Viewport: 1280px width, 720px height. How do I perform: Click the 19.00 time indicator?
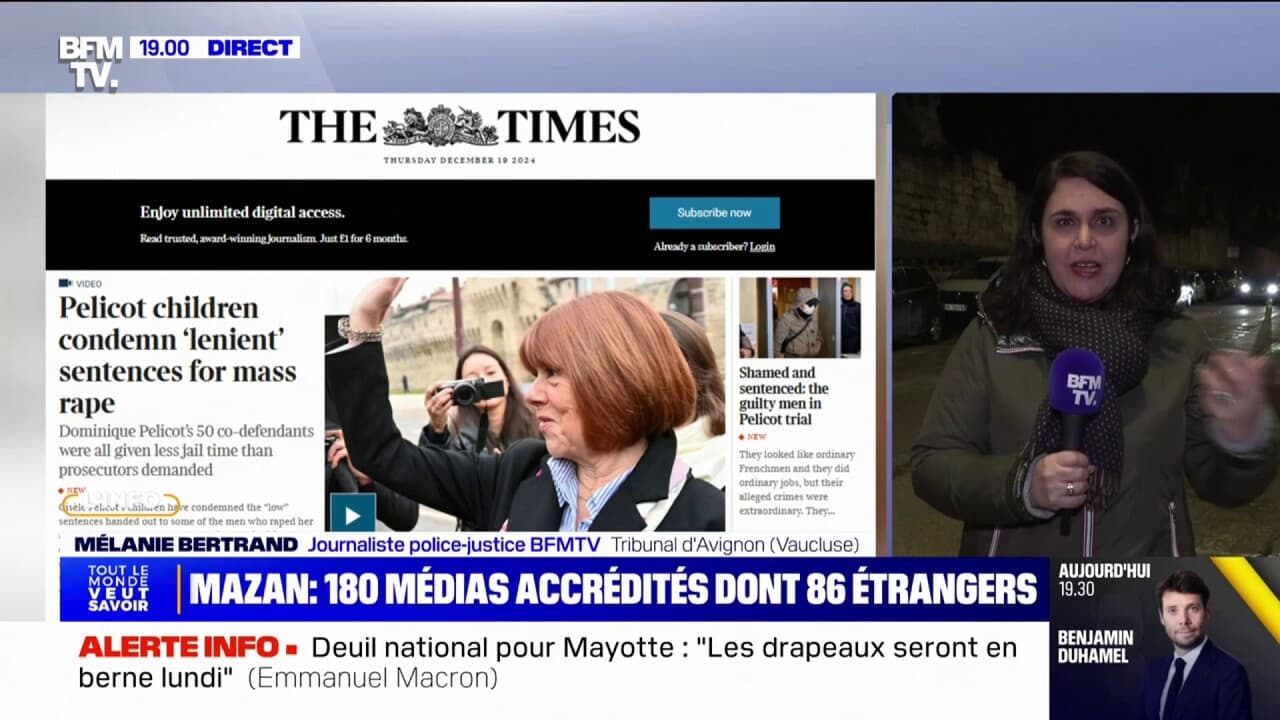point(164,47)
